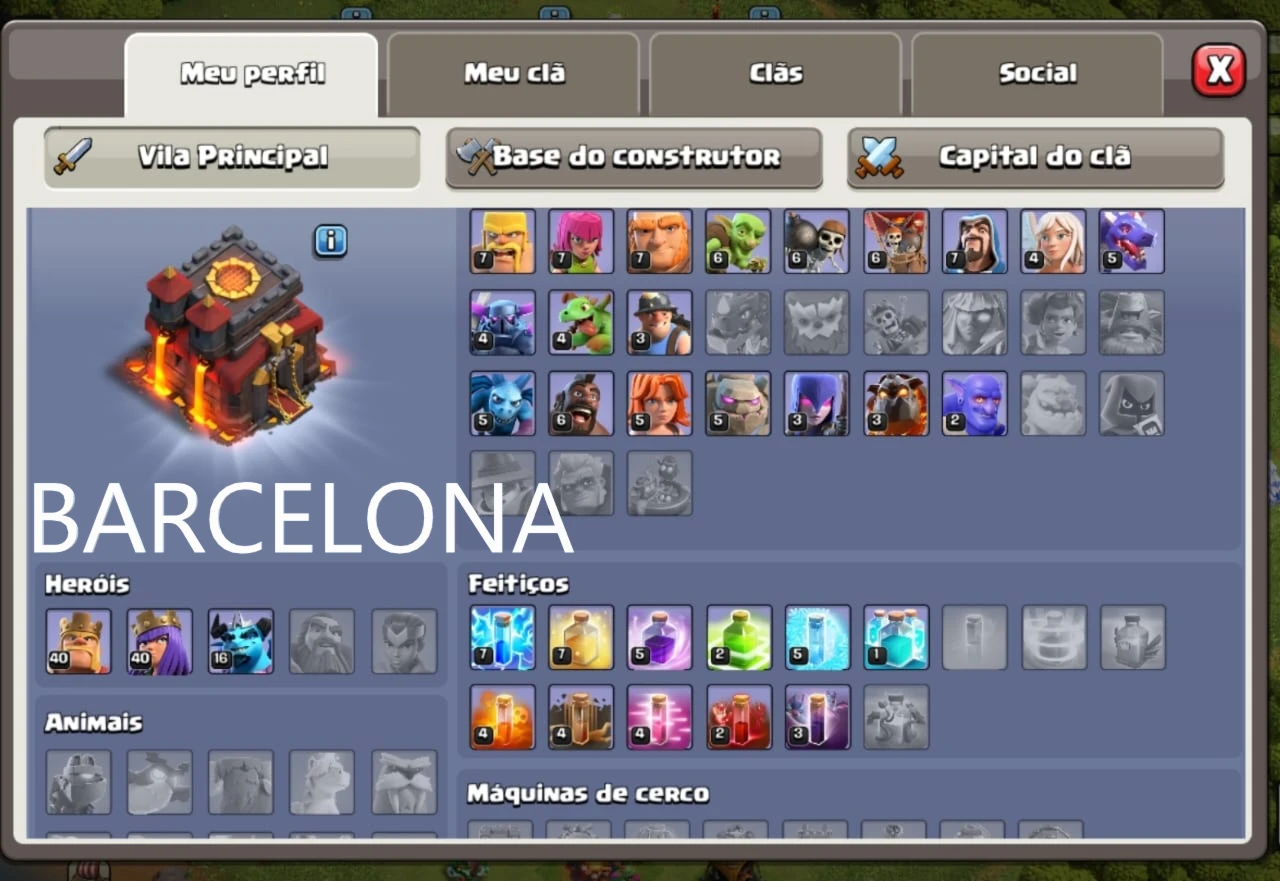1280x881 pixels.
Task: Switch to Base do construtor view
Action: 634,157
